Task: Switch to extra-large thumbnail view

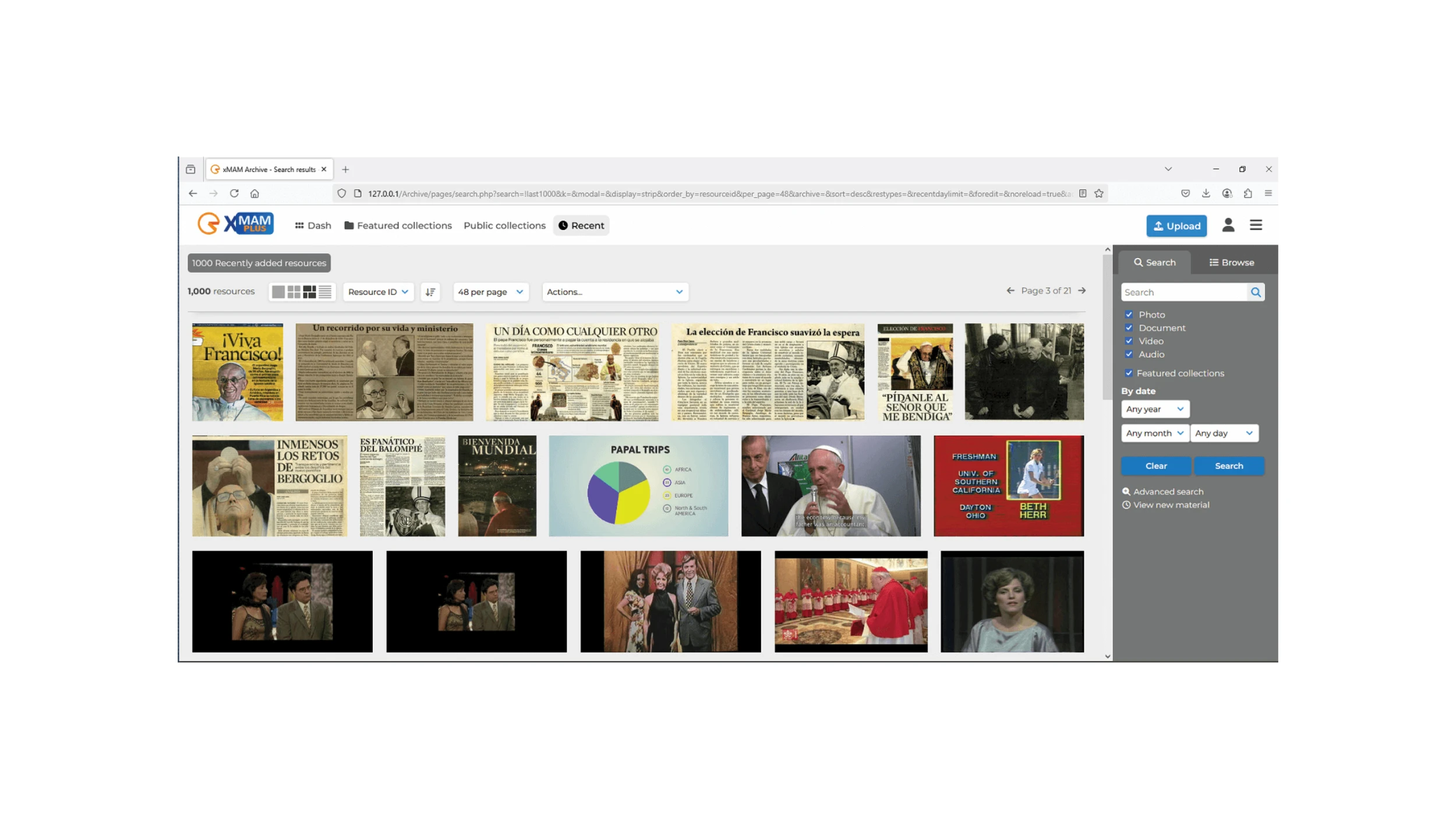Action: pos(278,292)
